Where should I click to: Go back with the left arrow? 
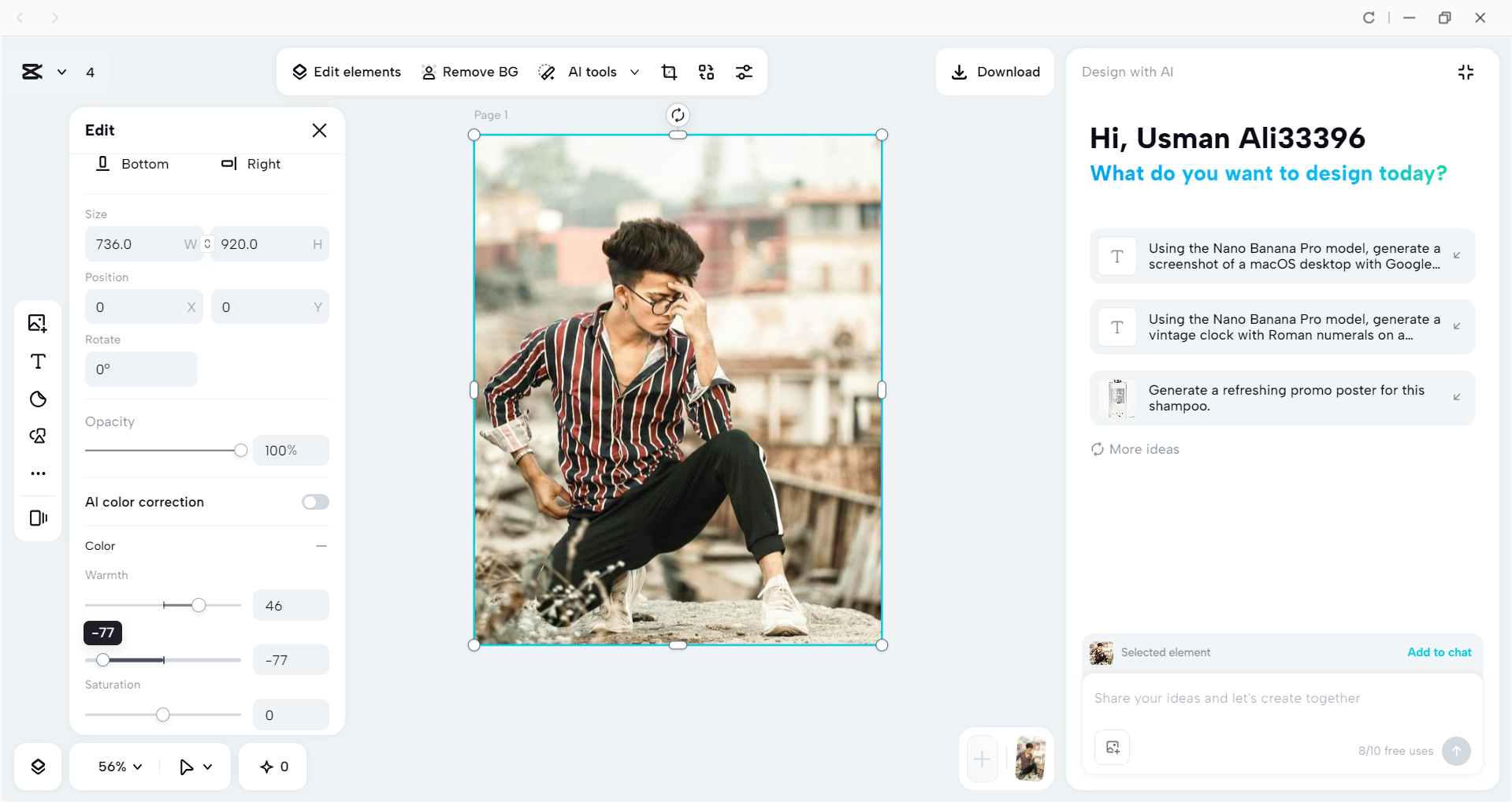(x=20, y=17)
